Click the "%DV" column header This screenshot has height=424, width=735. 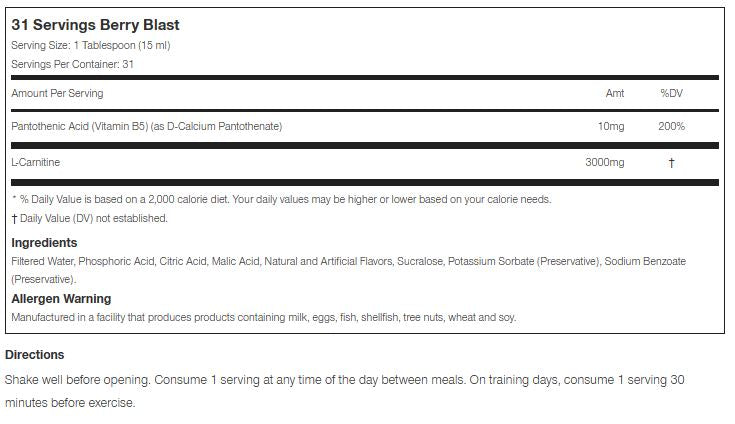point(671,93)
